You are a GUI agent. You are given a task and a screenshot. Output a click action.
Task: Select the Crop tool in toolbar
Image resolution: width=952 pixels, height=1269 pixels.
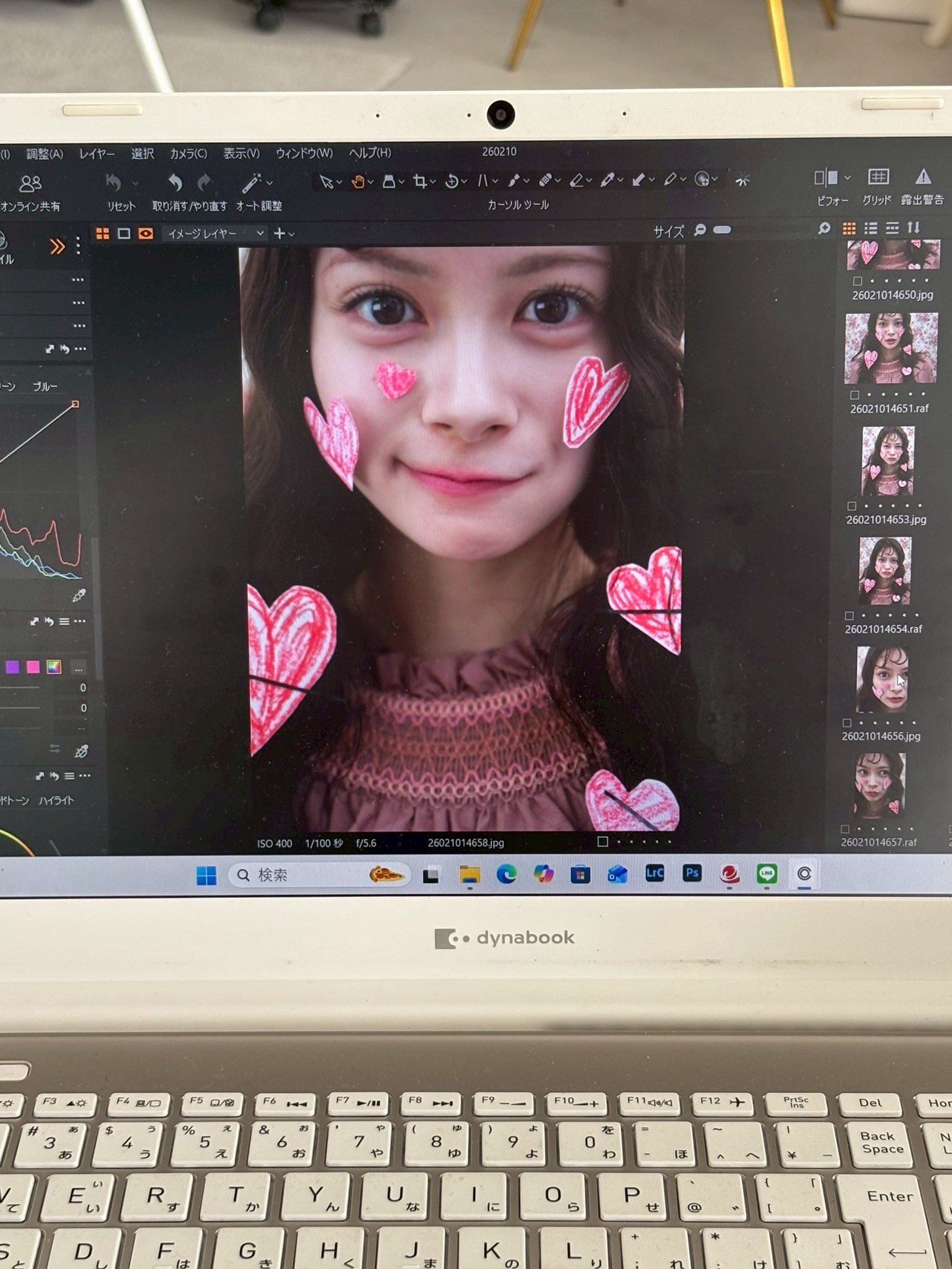(x=420, y=181)
